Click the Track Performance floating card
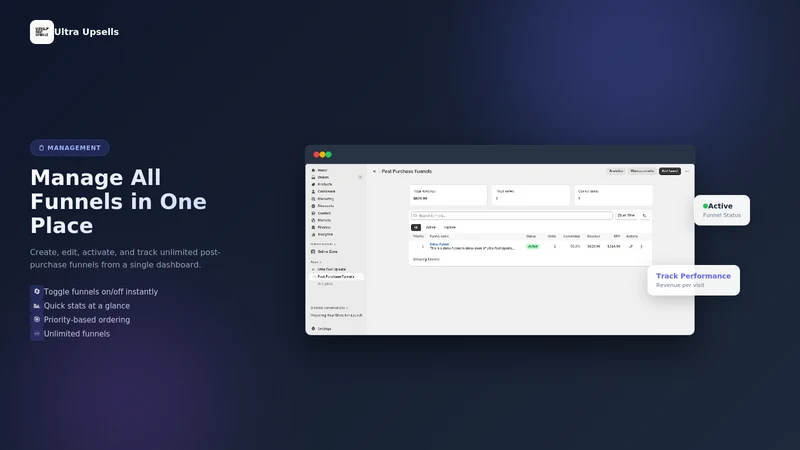This screenshot has width=800, height=450. (693, 280)
